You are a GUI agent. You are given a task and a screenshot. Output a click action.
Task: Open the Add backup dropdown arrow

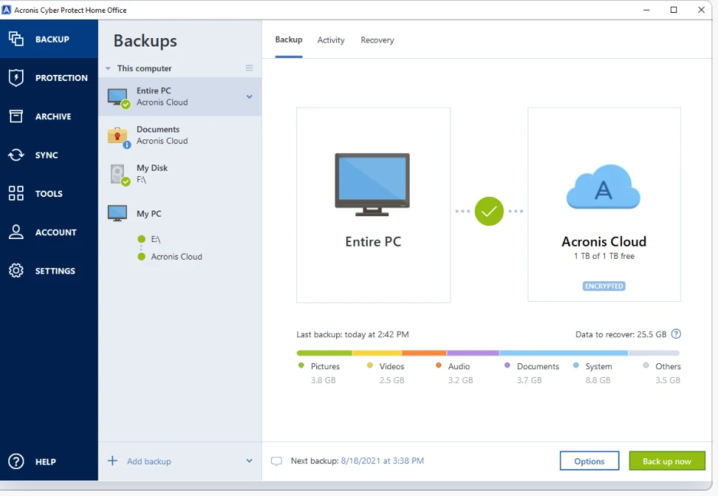click(x=249, y=461)
